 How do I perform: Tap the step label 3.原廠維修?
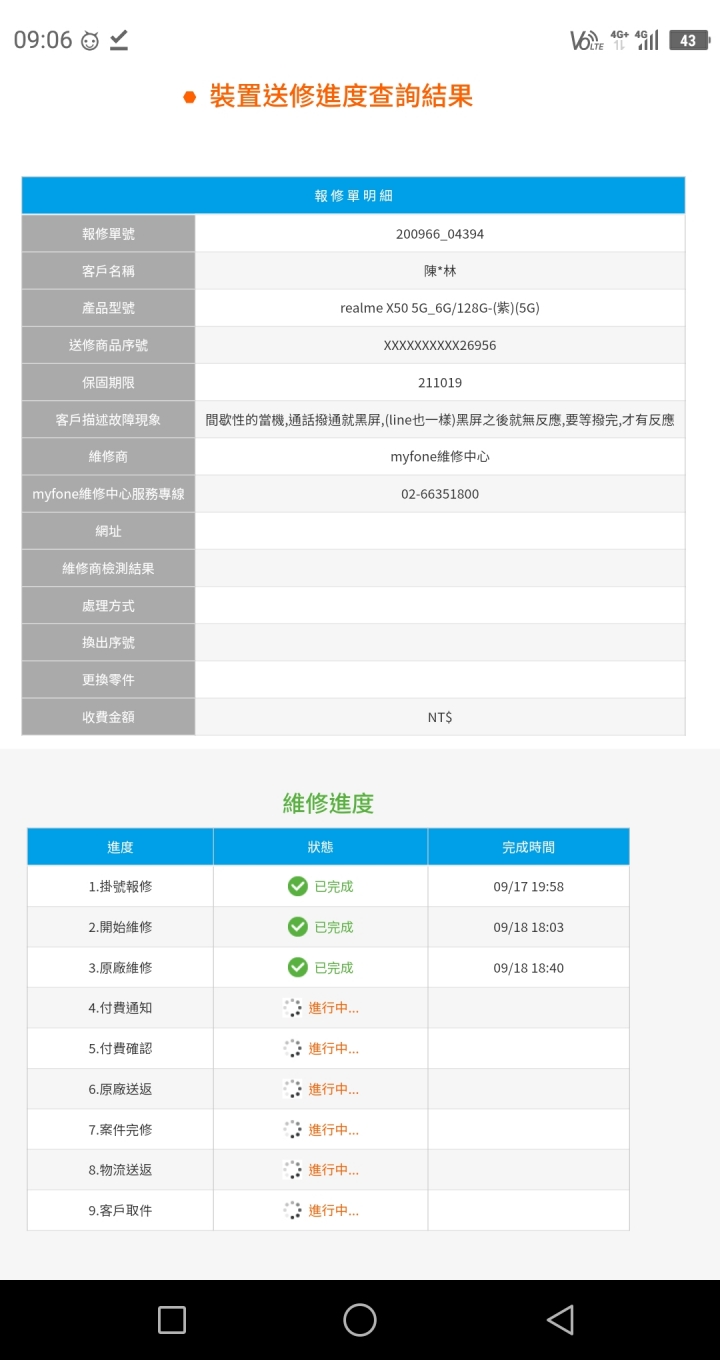120,968
